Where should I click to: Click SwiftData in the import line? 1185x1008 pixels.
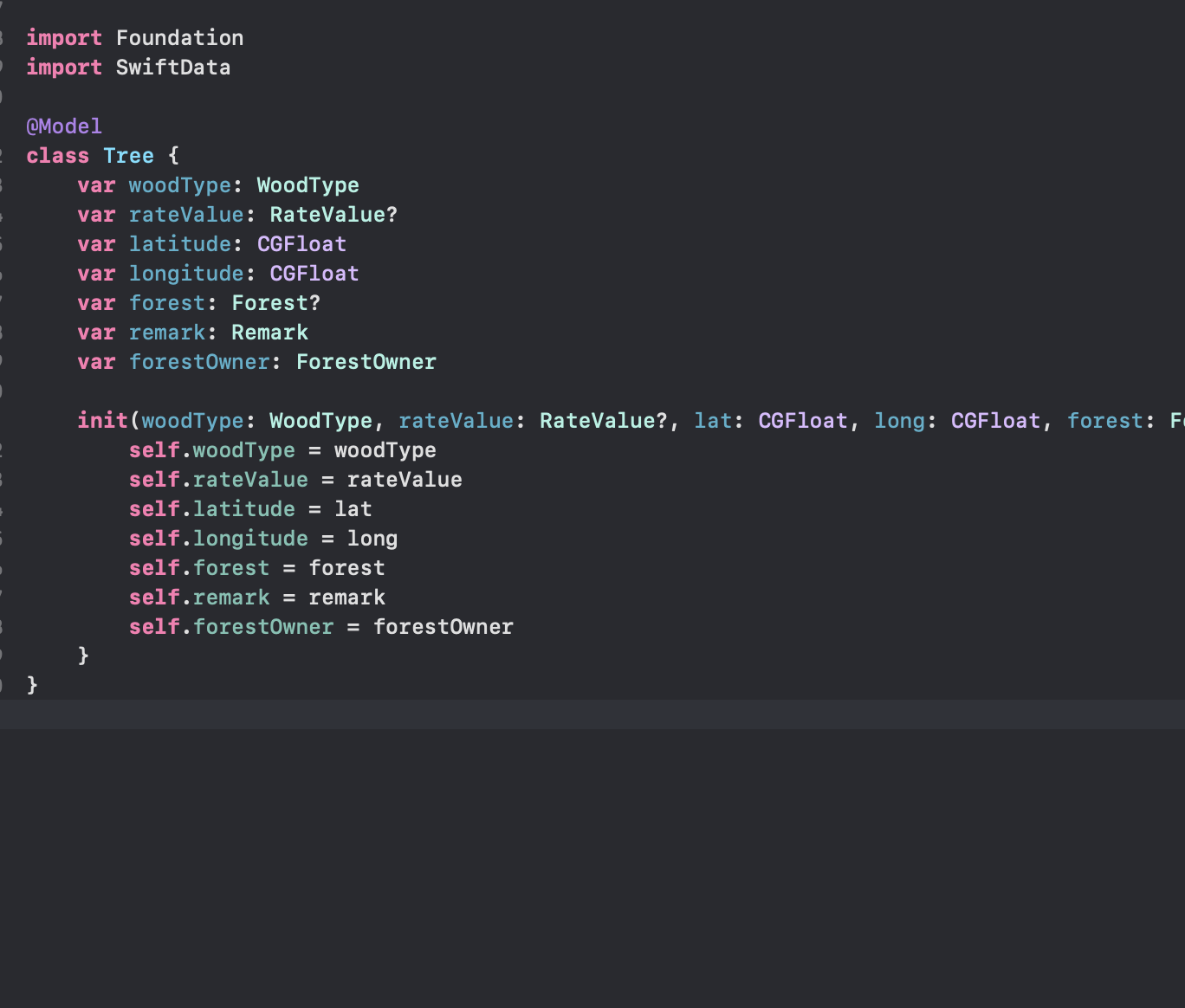point(172,68)
